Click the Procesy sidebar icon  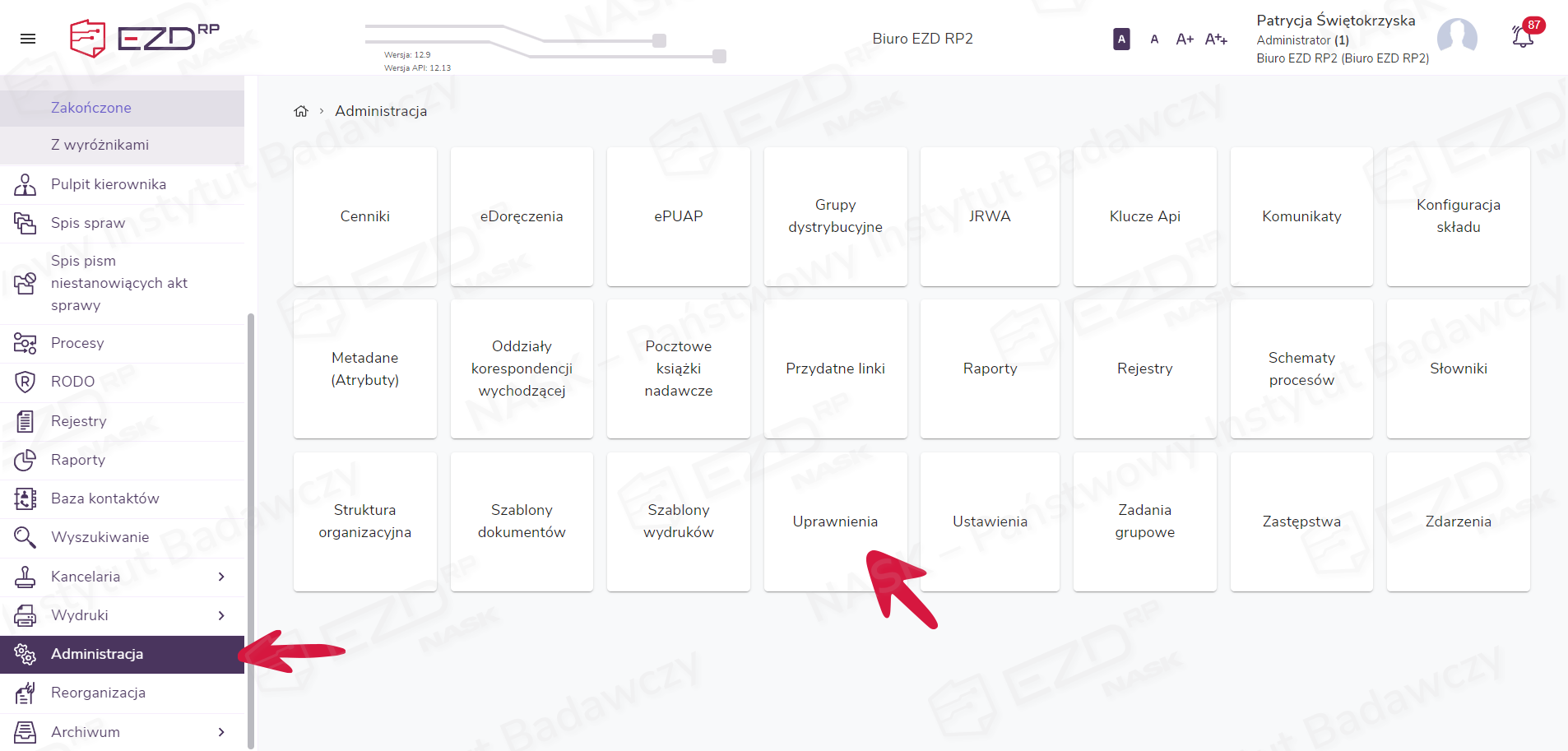[26, 343]
